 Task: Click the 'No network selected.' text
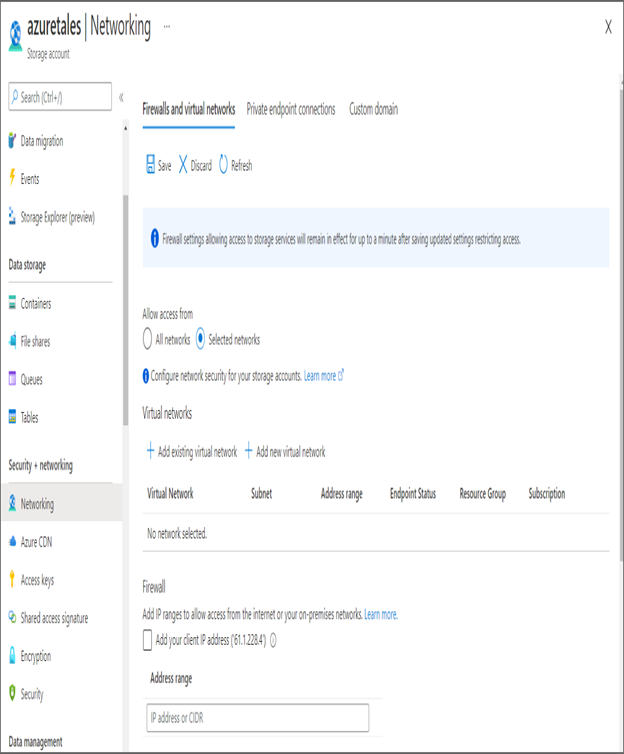[x=177, y=533]
